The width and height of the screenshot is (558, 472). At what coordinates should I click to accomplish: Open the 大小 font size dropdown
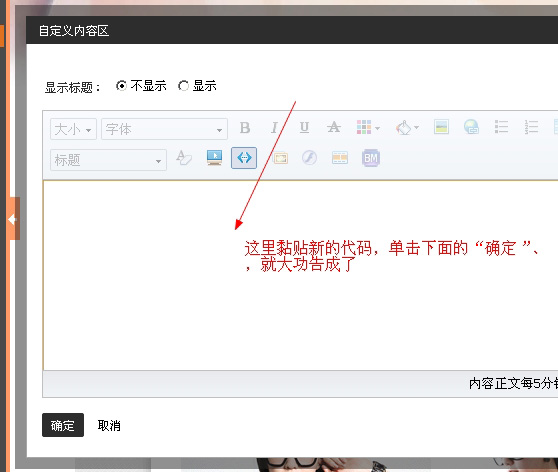(73, 129)
